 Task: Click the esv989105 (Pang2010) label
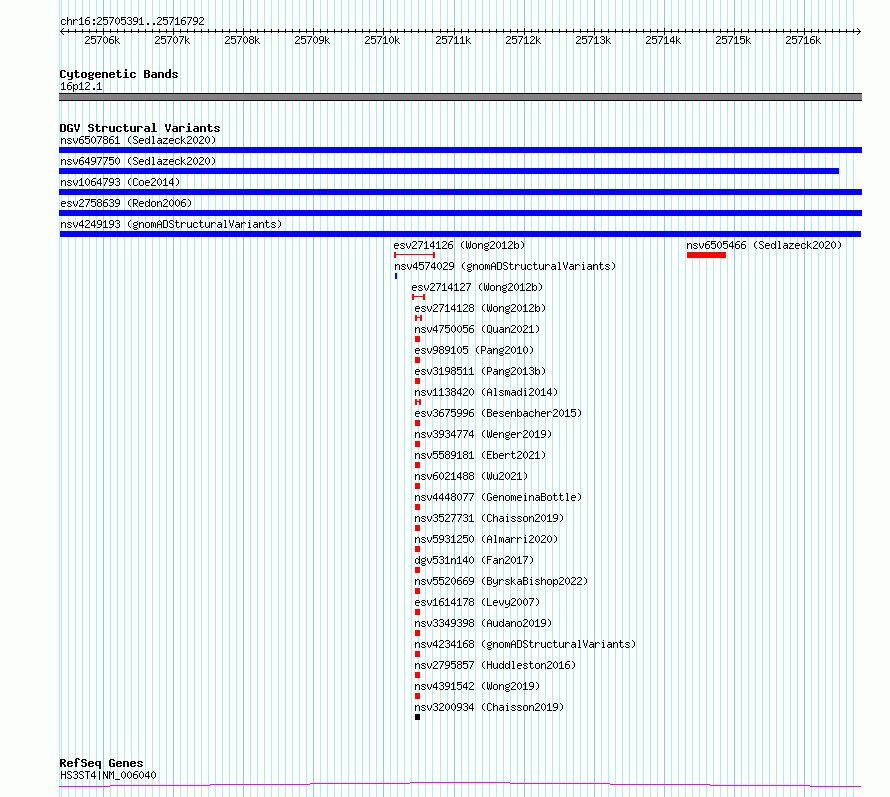[474, 350]
